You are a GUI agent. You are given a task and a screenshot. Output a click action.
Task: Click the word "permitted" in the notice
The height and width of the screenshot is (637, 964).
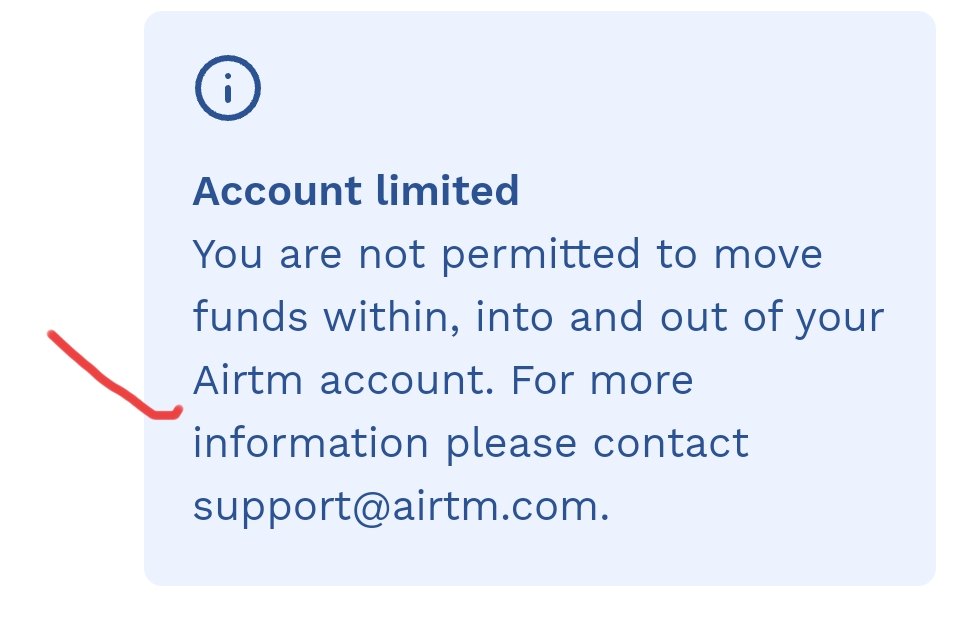pyautogui.click(x=541, y=254)
